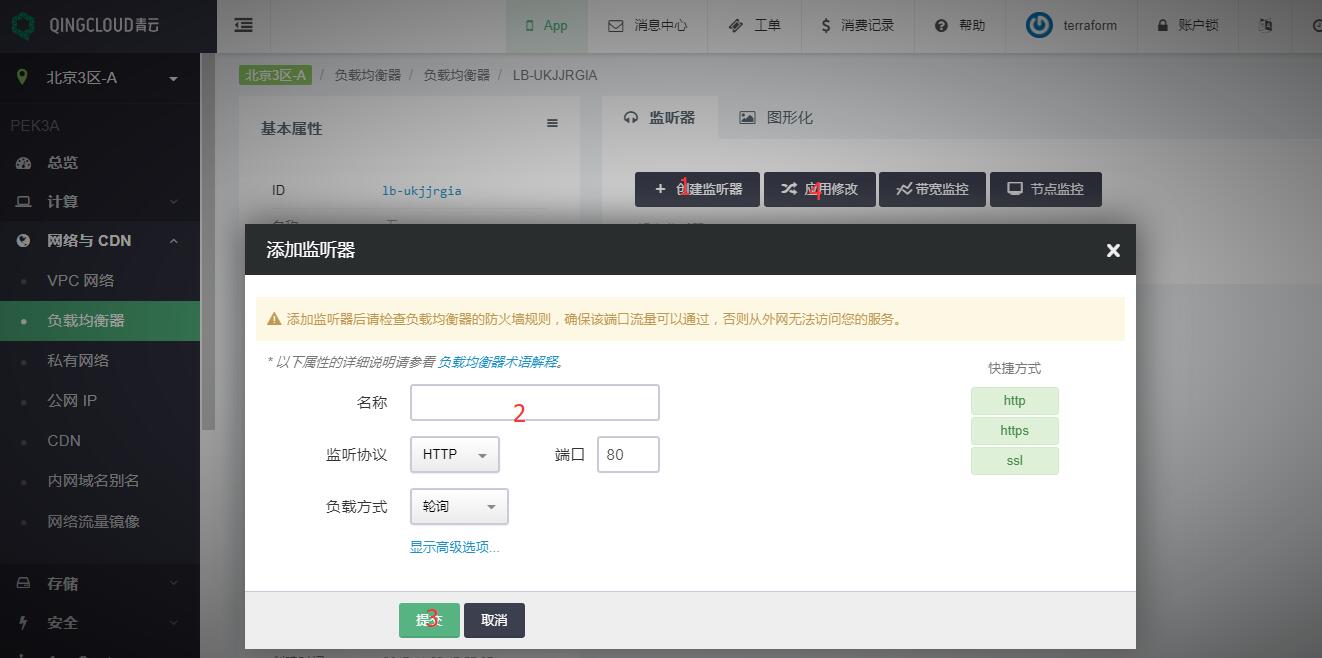This screenshot has width=1322, height=658.
Task: Click the 工单 ticket icon
Action: coord(736,26)
